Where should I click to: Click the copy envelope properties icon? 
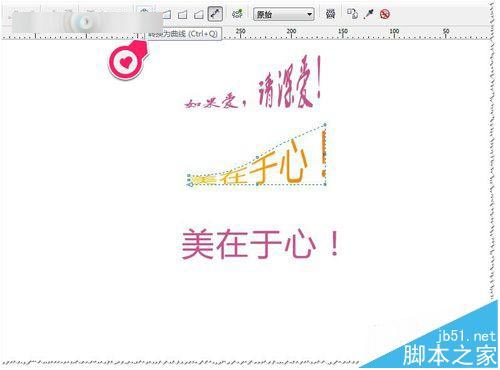click(x=352, y=14)
